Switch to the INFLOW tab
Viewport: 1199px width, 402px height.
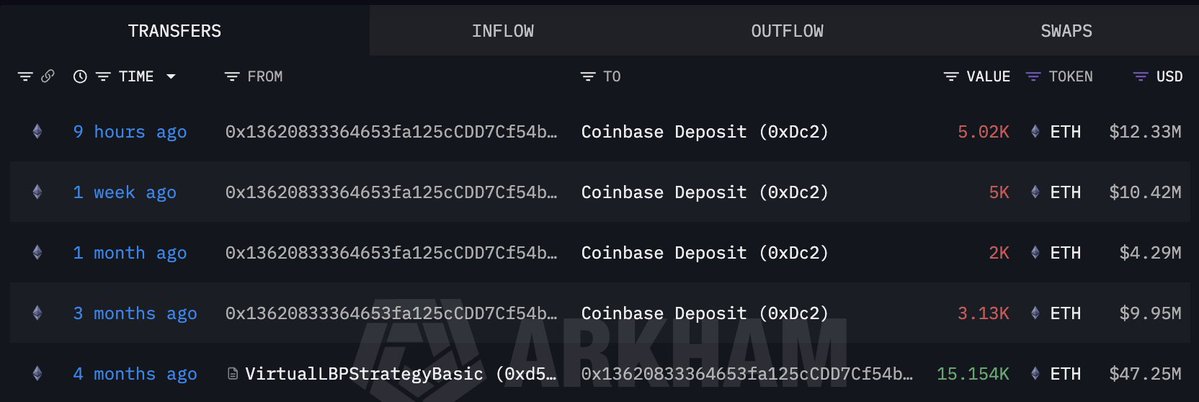502,31
